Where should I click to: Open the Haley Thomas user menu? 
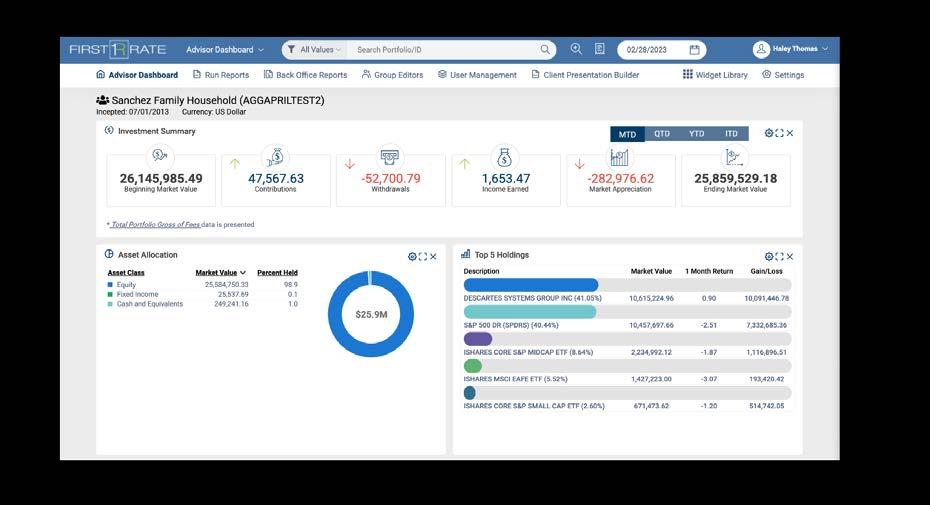point(800,49)
